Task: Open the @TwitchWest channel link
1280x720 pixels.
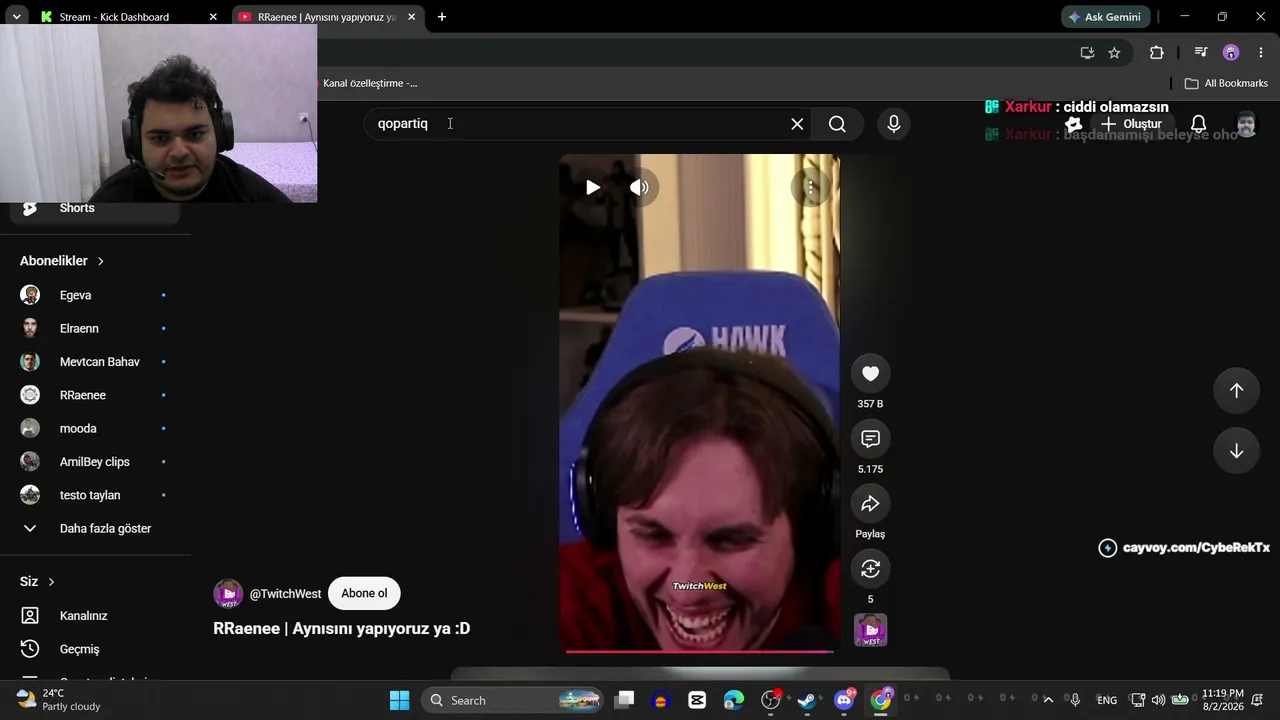Action: 285,594
